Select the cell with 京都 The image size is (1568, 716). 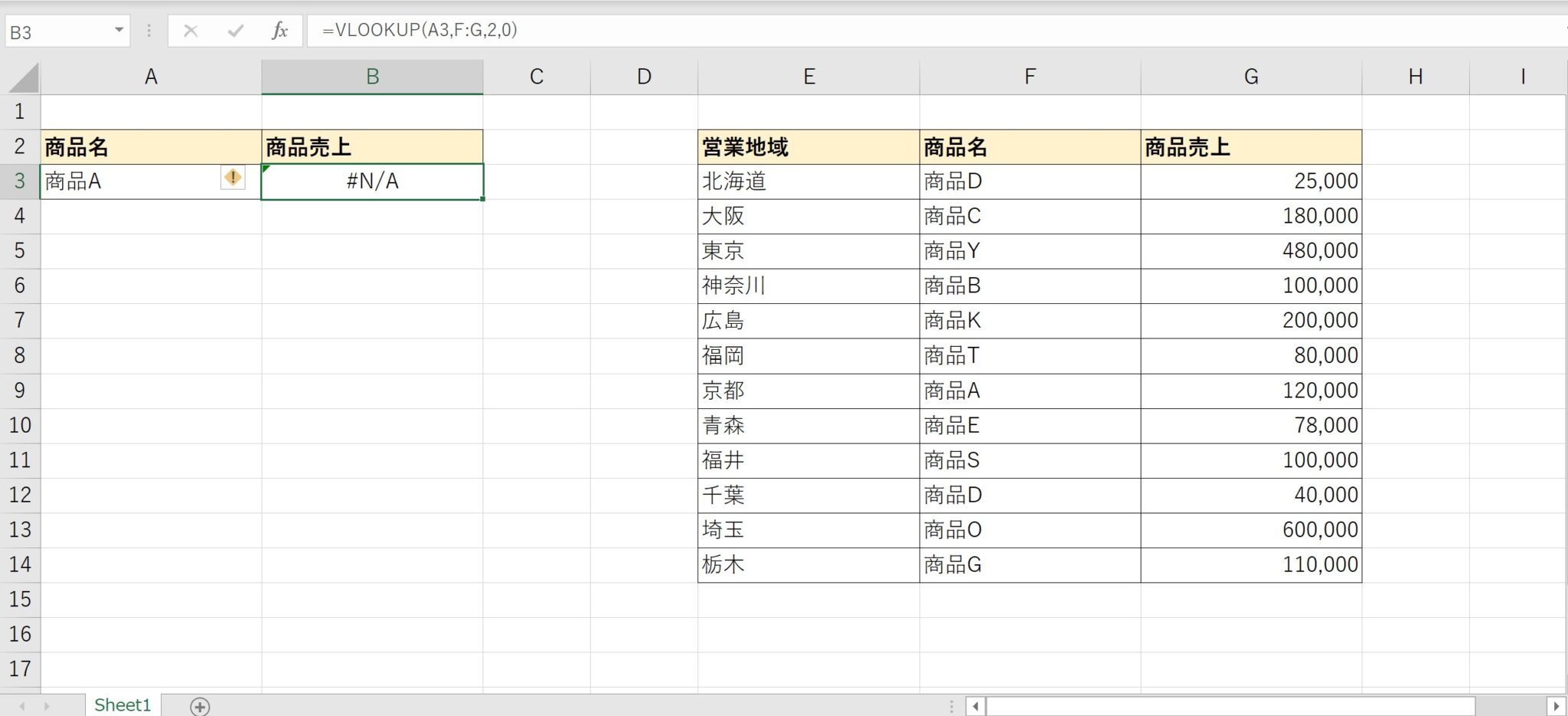pos(808,391)
